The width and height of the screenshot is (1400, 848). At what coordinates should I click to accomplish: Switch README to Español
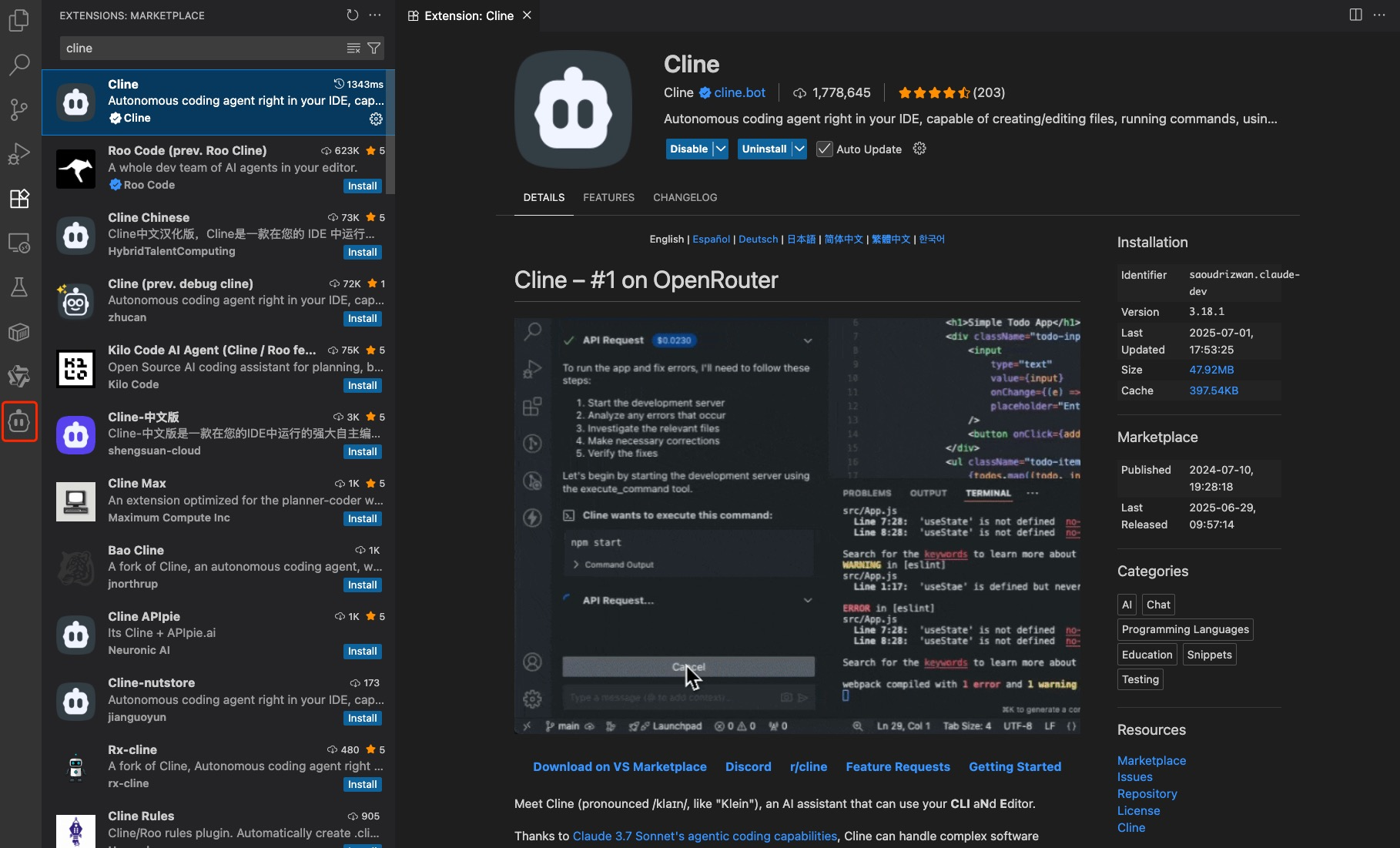click(711, 239)
